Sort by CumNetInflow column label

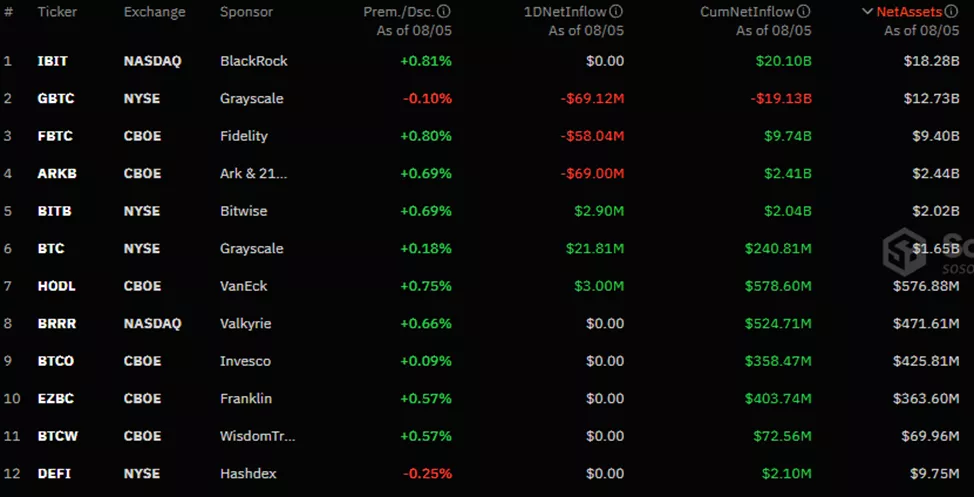748,12
